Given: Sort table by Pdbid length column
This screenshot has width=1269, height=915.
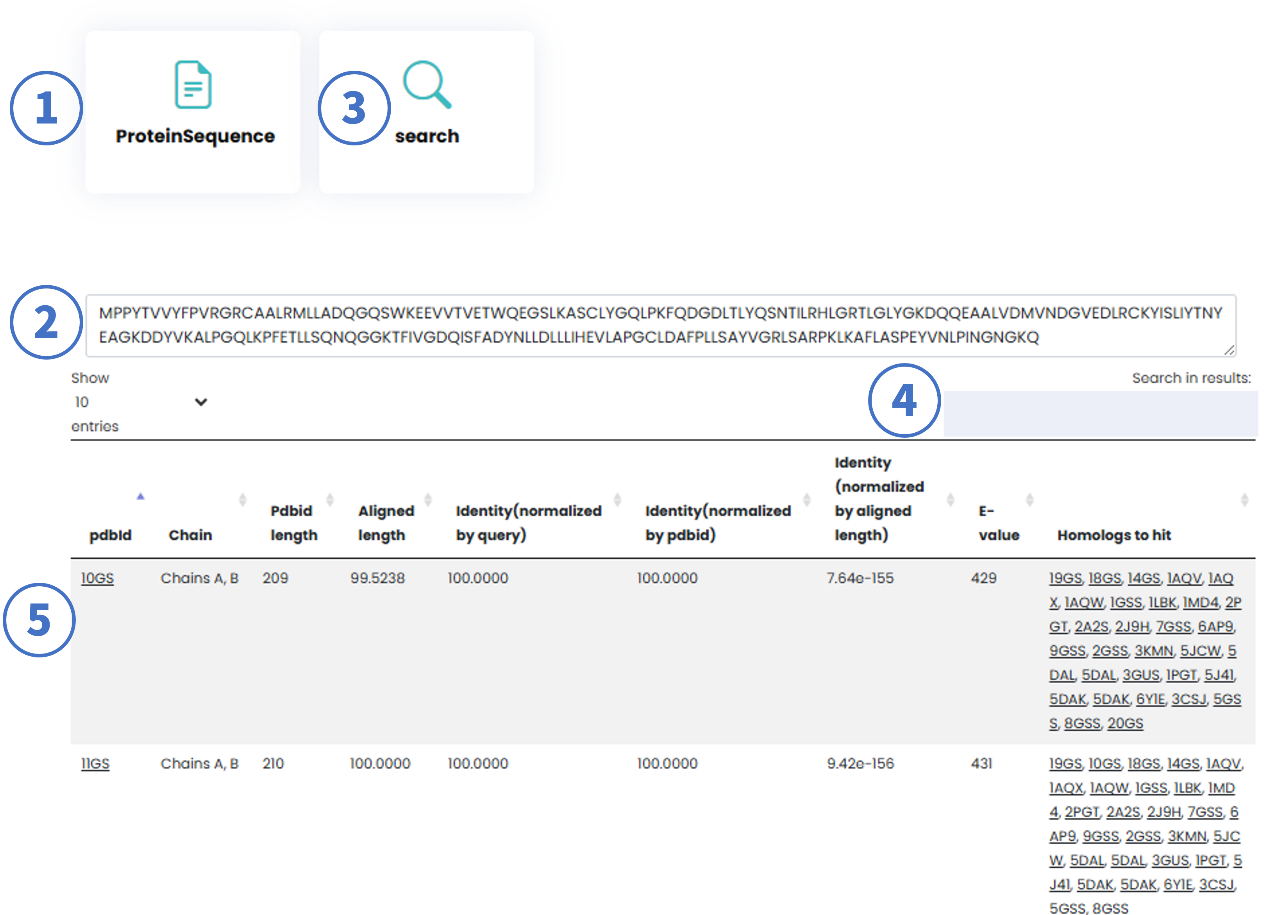Looking at the screenshot, I should pos(295,523).
